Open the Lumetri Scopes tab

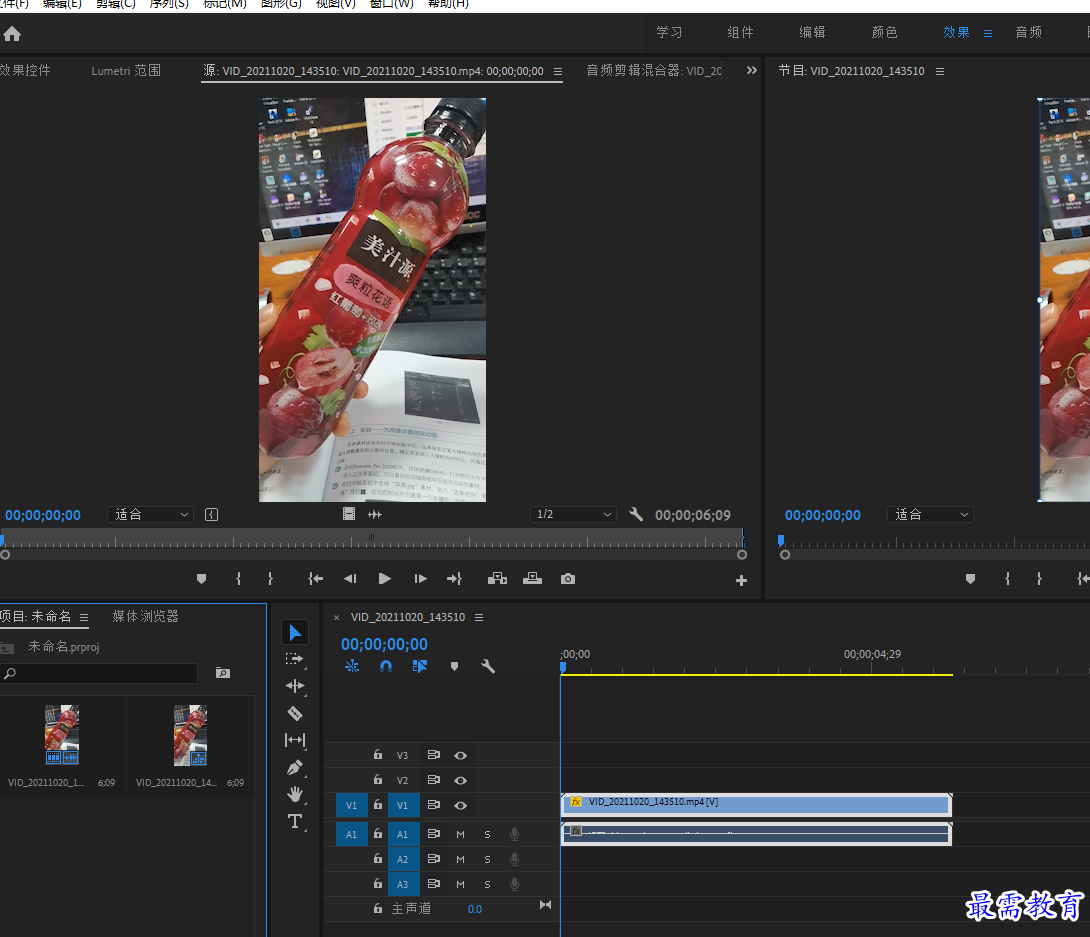(x=126, y=70)
